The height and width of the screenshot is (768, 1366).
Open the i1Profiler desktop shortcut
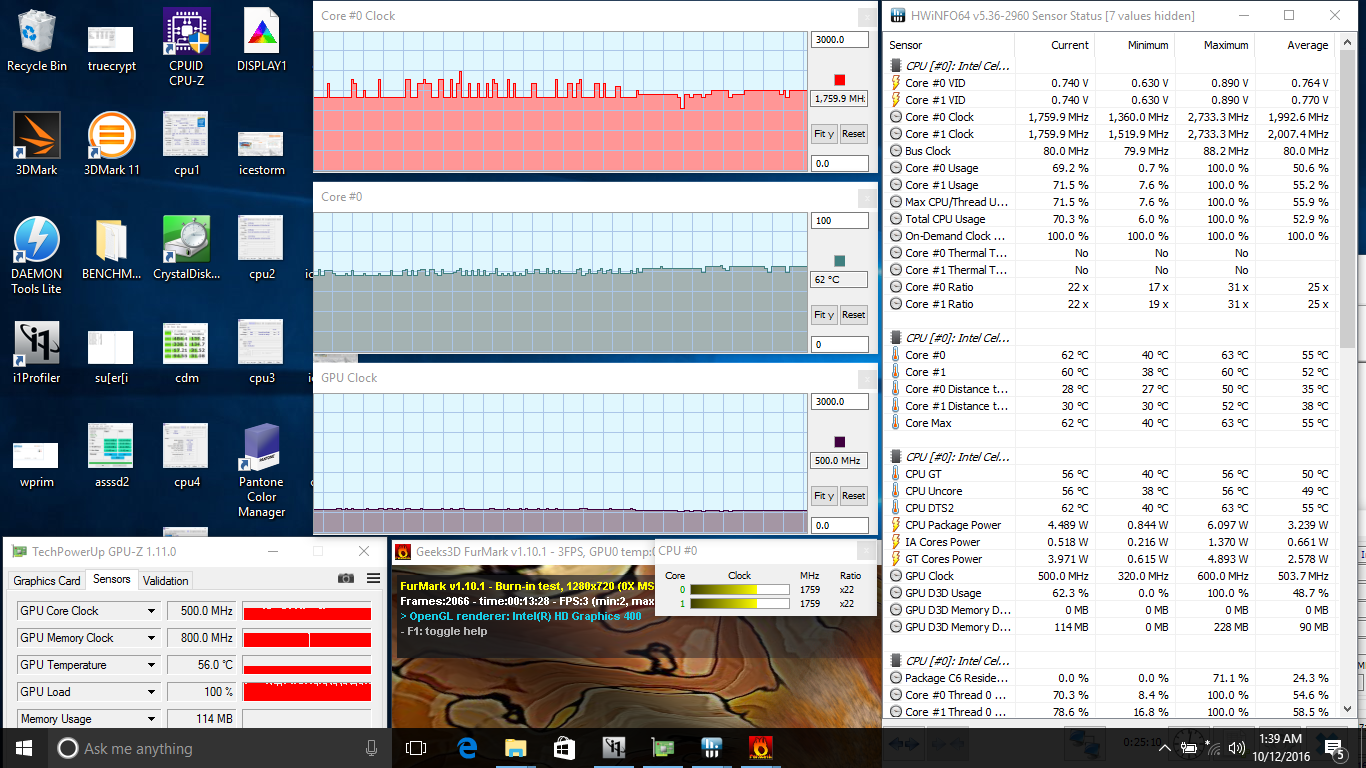[x=37, y=352]
